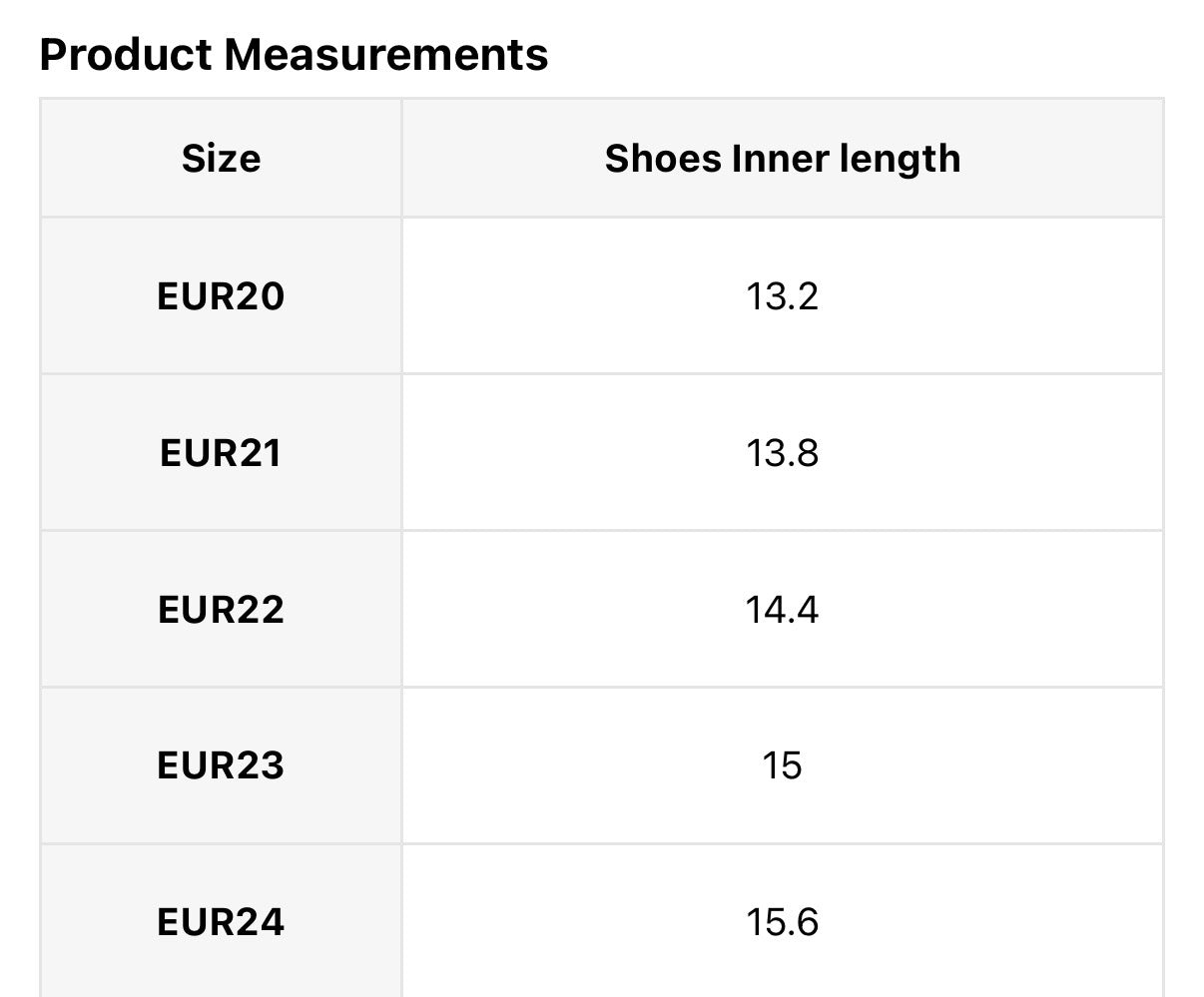Image resolution: width=1204 pixels, height=997 pixels.
Task: Select the EUR20 size cell
Action: click(x=221, y=296)
